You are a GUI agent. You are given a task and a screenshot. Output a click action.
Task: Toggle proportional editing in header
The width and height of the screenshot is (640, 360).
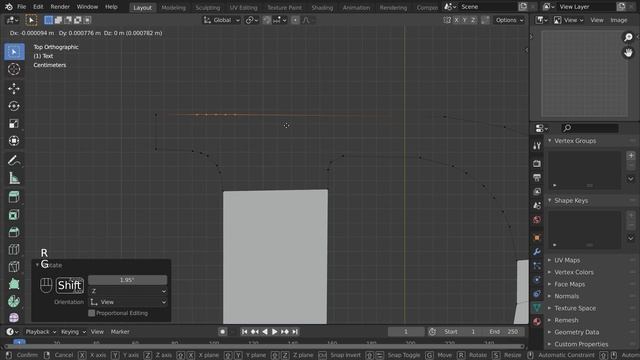295,20
